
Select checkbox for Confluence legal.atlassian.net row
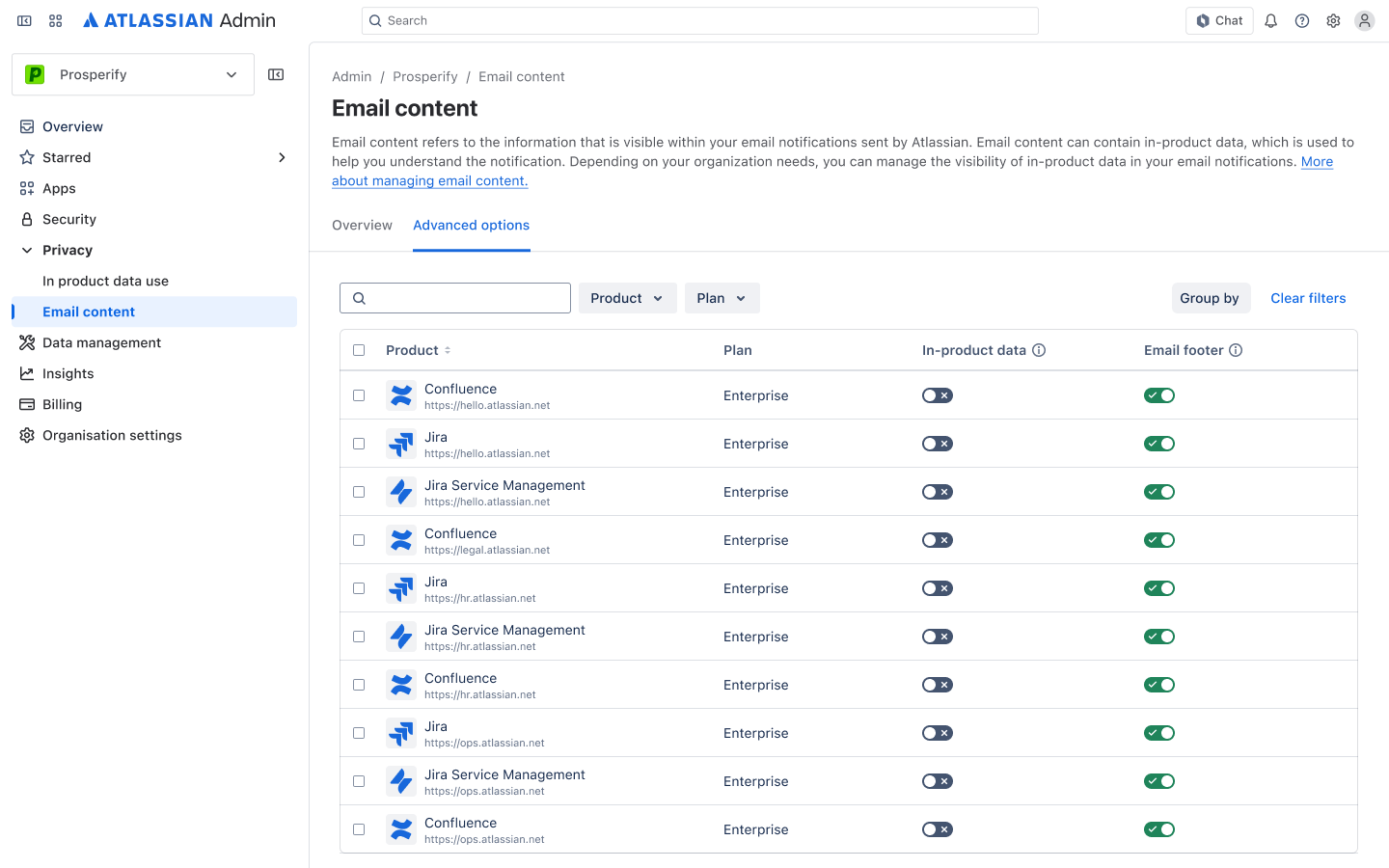click(x=359, y=540)
